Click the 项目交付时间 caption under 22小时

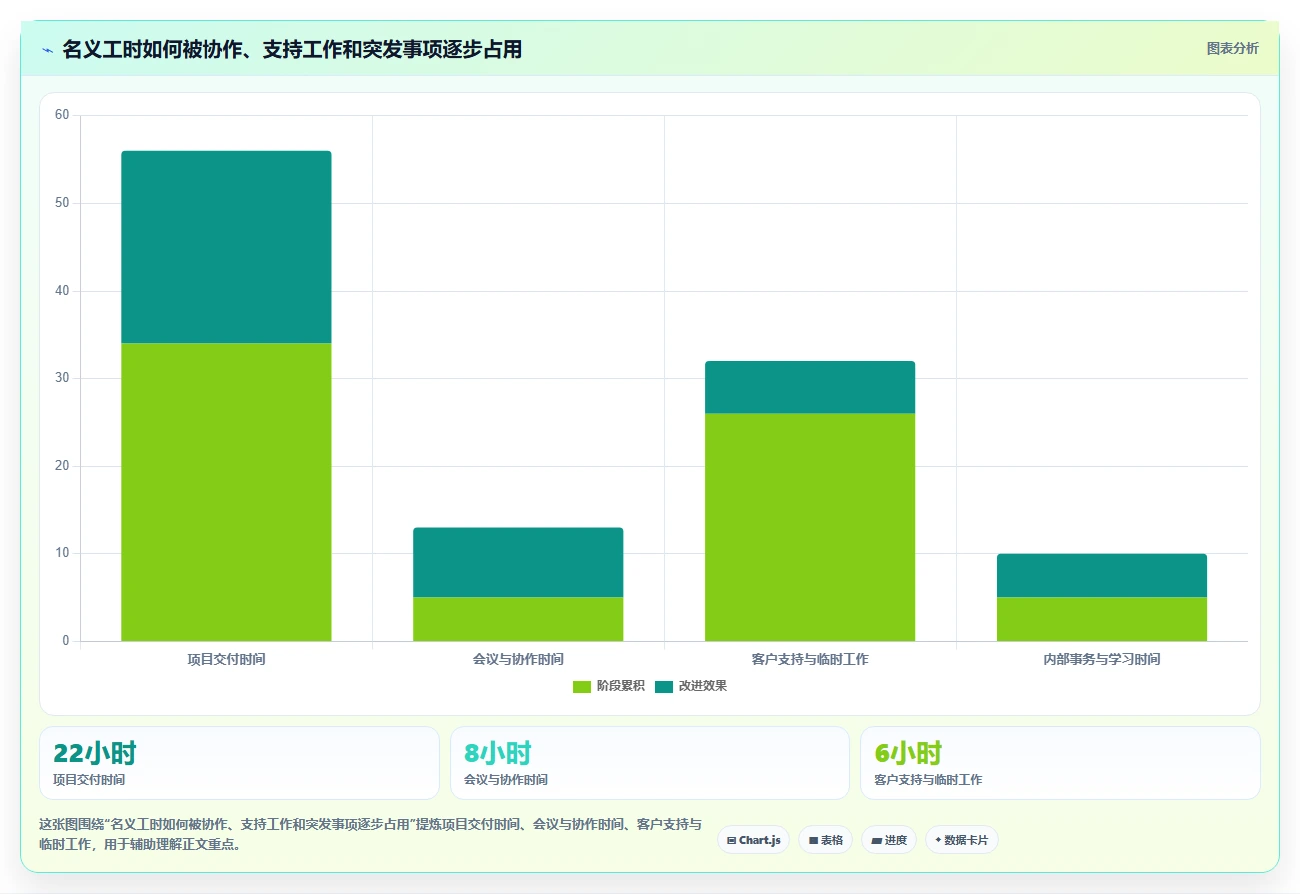click(x=89, y=780)
